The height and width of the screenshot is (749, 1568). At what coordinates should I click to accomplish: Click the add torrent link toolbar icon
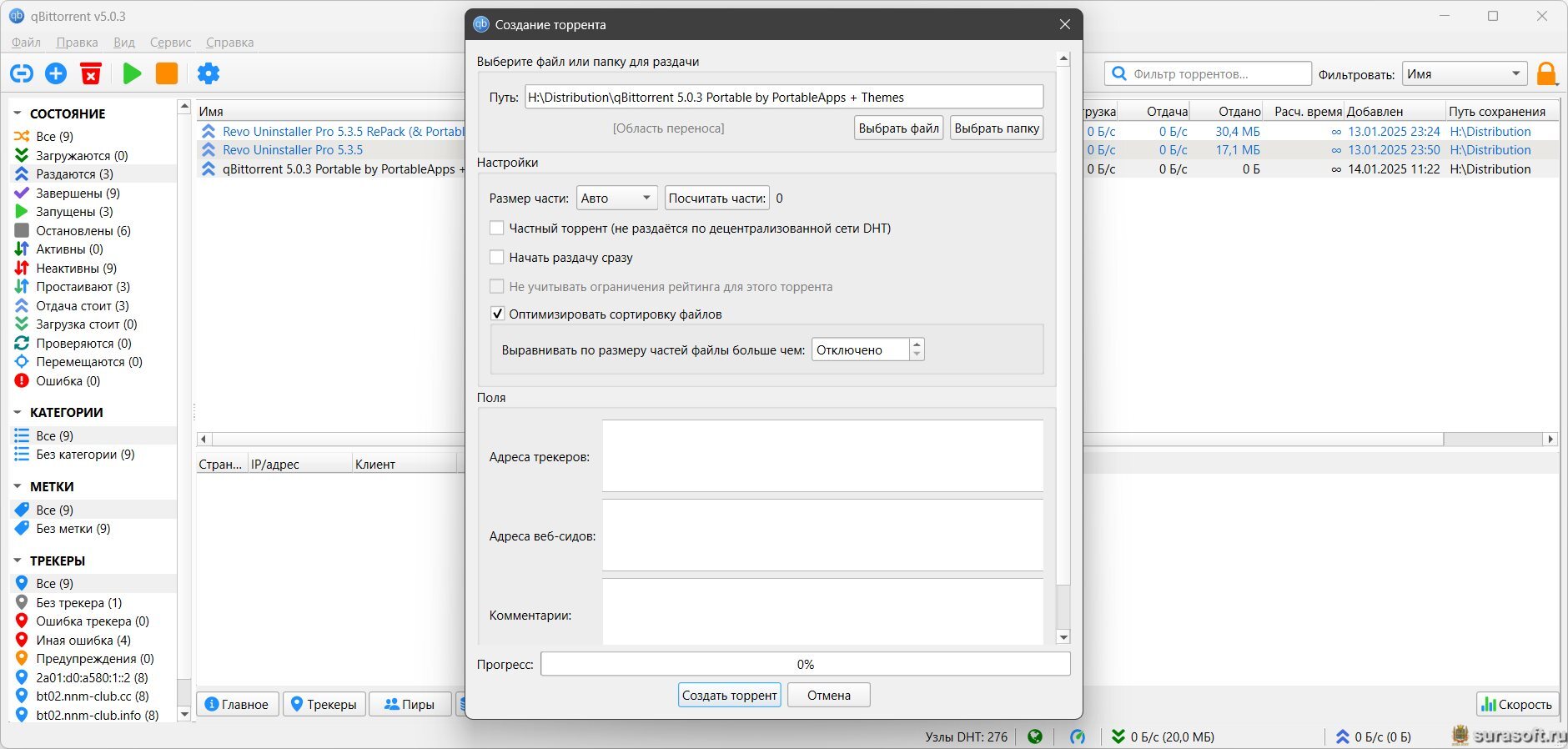tap(22, 73)
